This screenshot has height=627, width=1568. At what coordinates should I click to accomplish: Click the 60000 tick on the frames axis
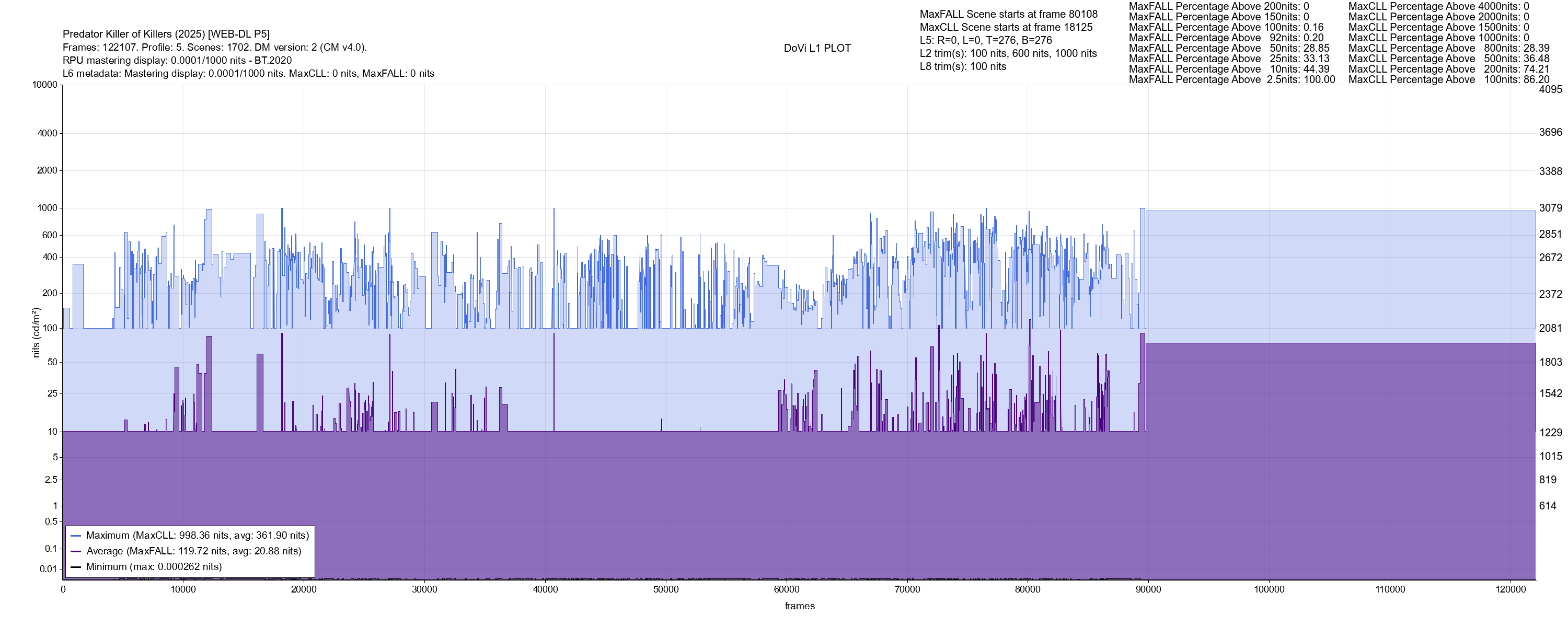[x=787, y=590]
